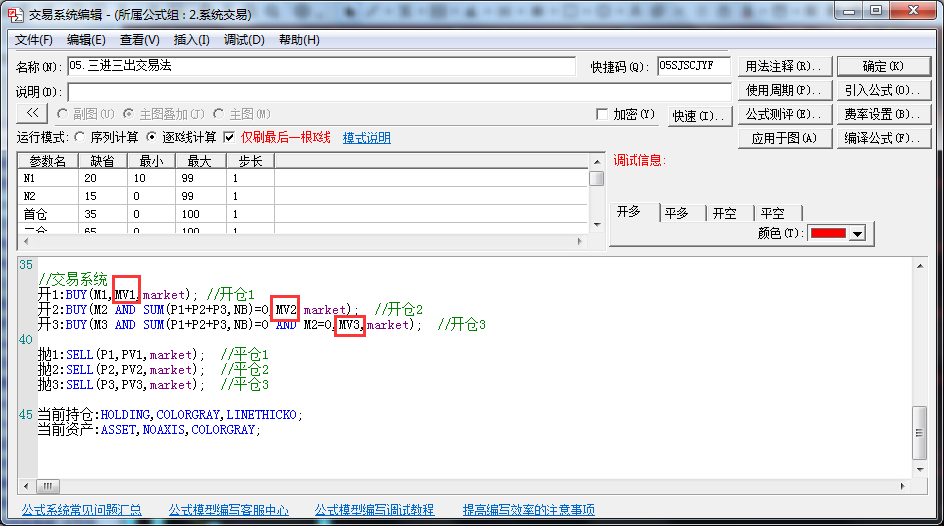This screenshot has height=526, width=944.
Task: Click the << collapse panel button
Action: tap(32, 114)
